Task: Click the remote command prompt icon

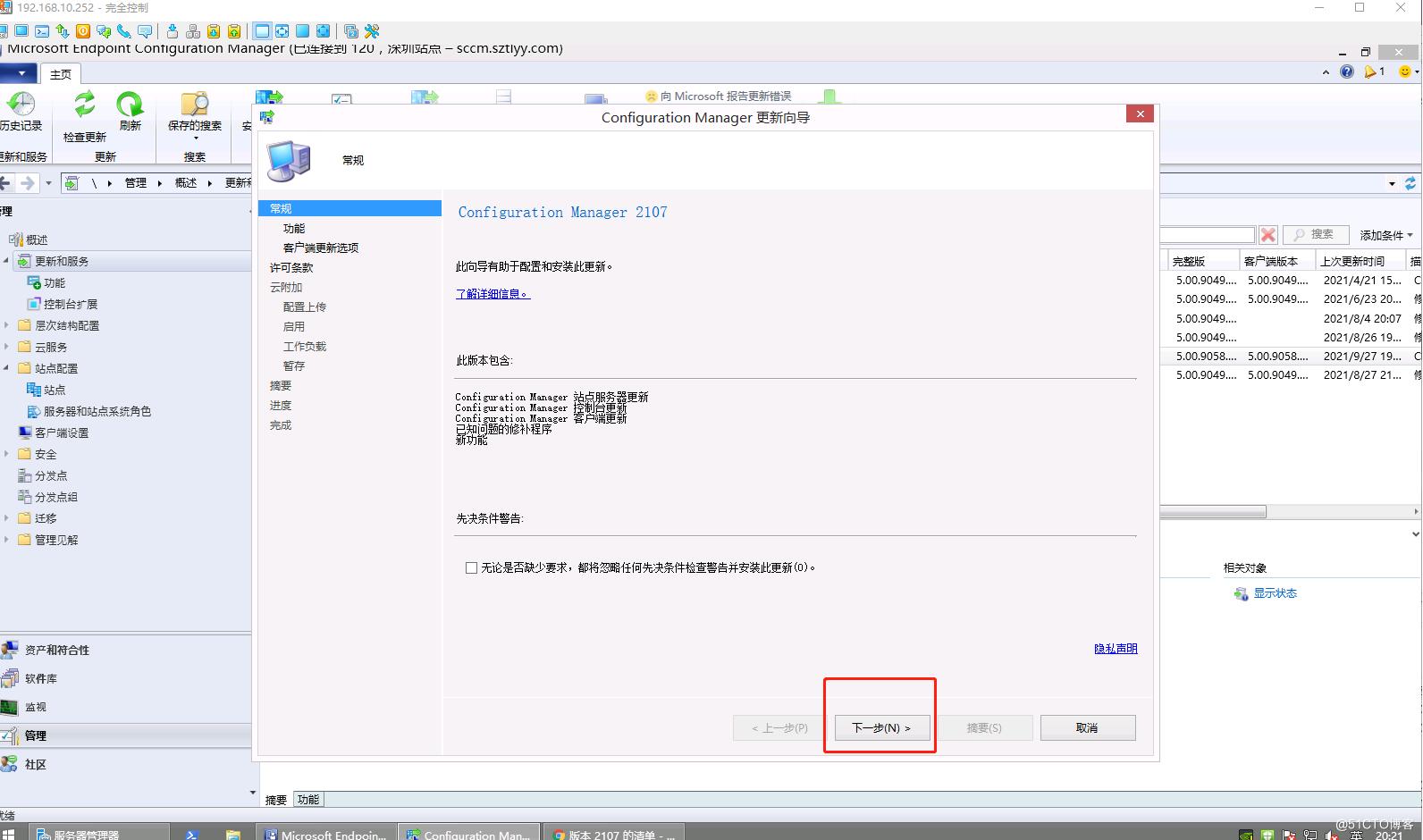Action: coord(42,31)
